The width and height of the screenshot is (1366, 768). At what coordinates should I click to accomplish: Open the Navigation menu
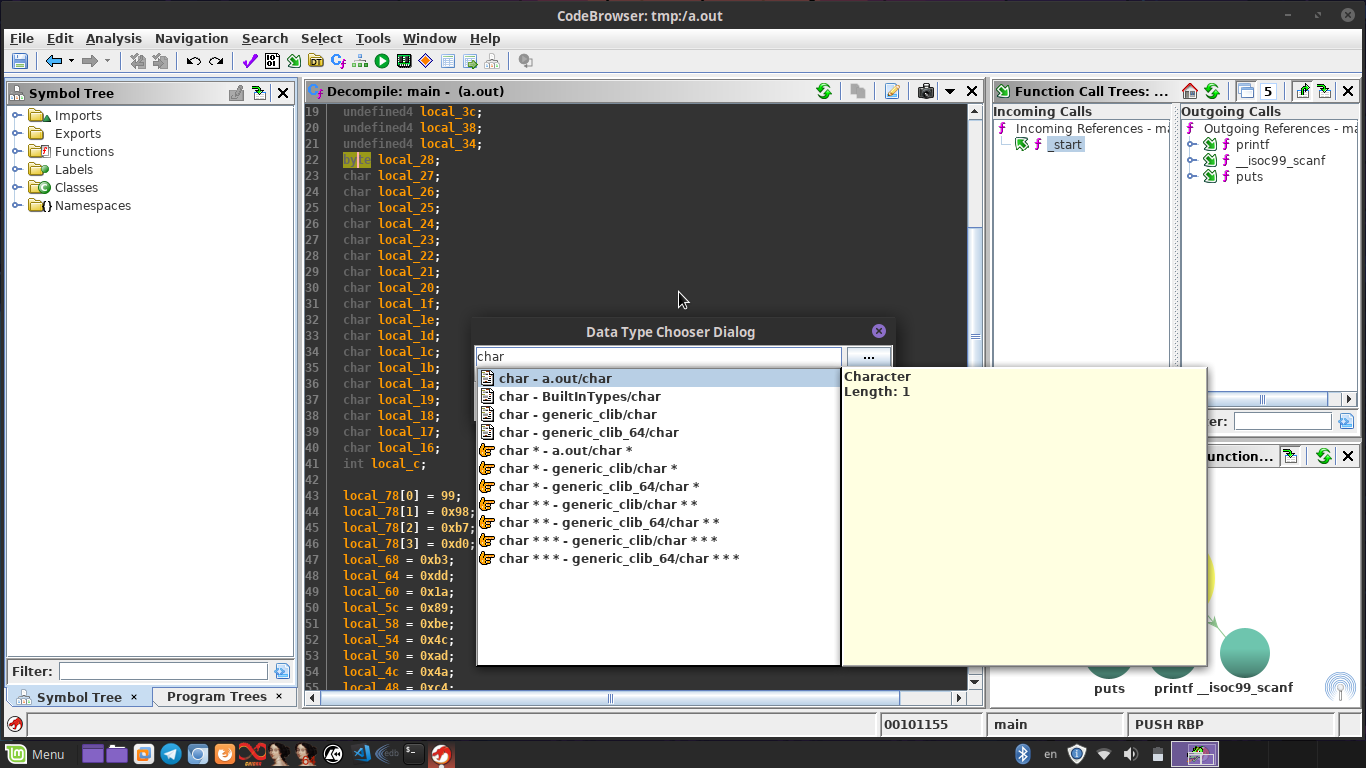click(x=191, y=38)
